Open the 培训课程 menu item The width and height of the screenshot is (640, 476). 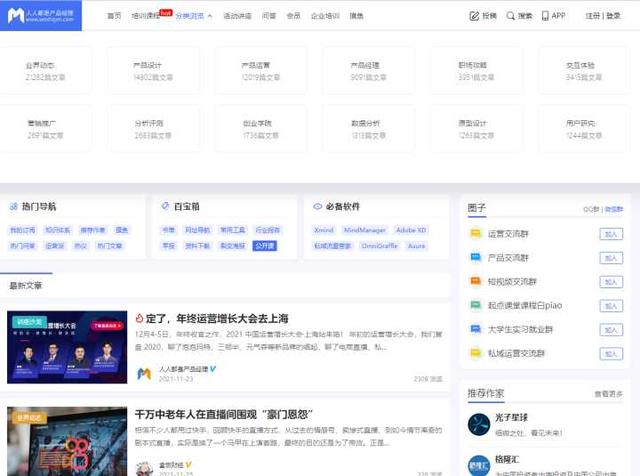click(x=145, y=16)
